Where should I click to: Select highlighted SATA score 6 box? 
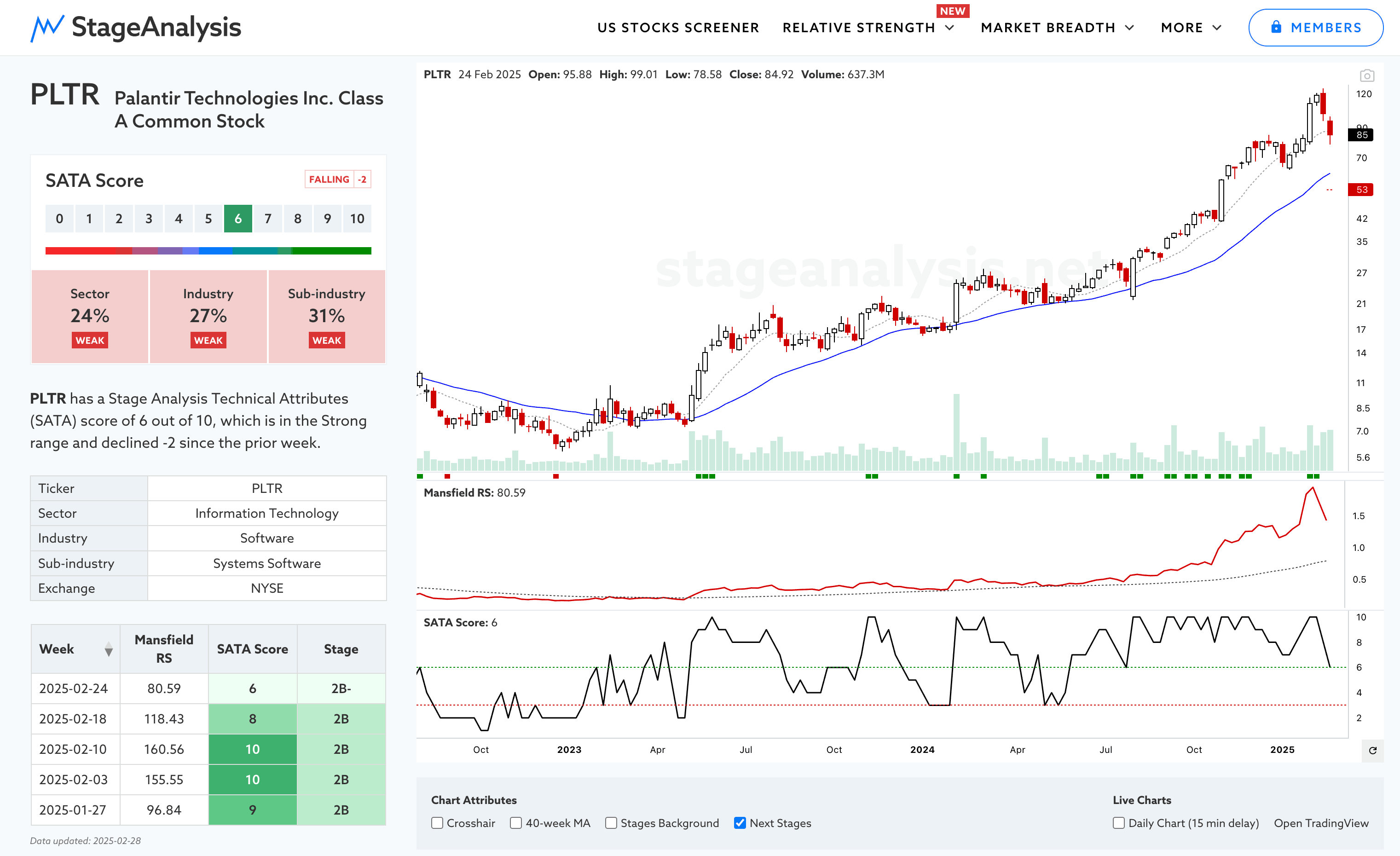(238, 219)
